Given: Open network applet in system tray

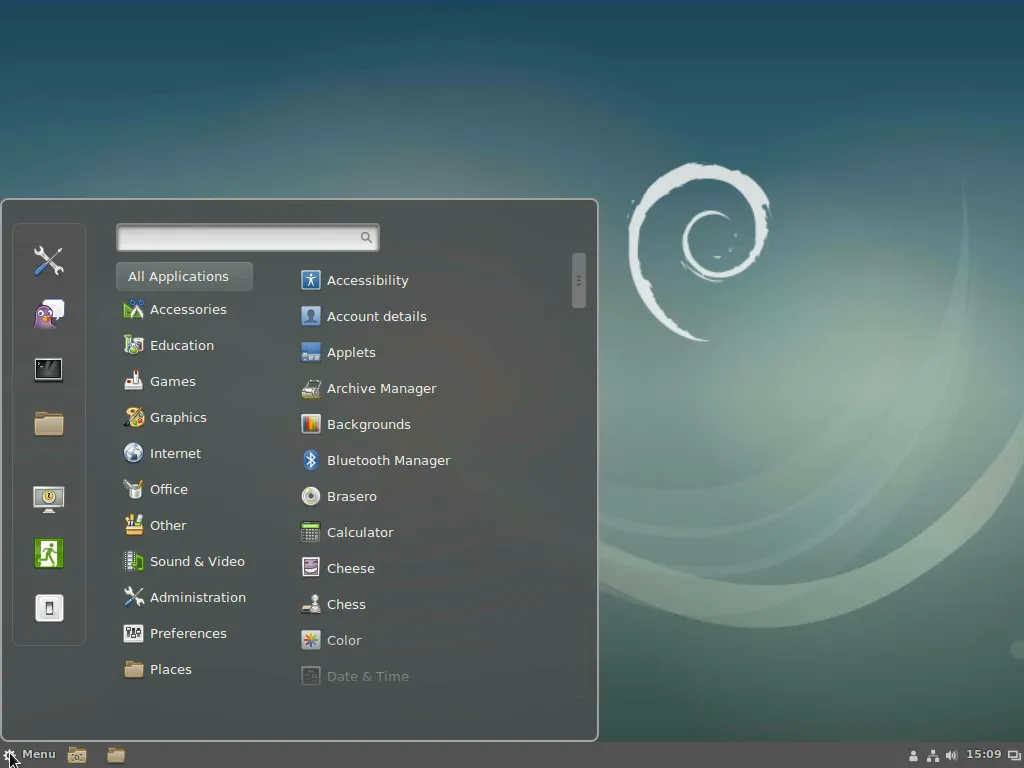Looking at the screenshot, I should point(933,756).
